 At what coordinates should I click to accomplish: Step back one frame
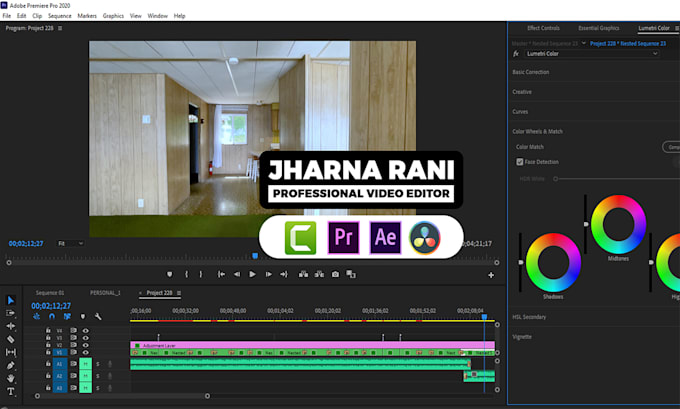pos(237,274)
